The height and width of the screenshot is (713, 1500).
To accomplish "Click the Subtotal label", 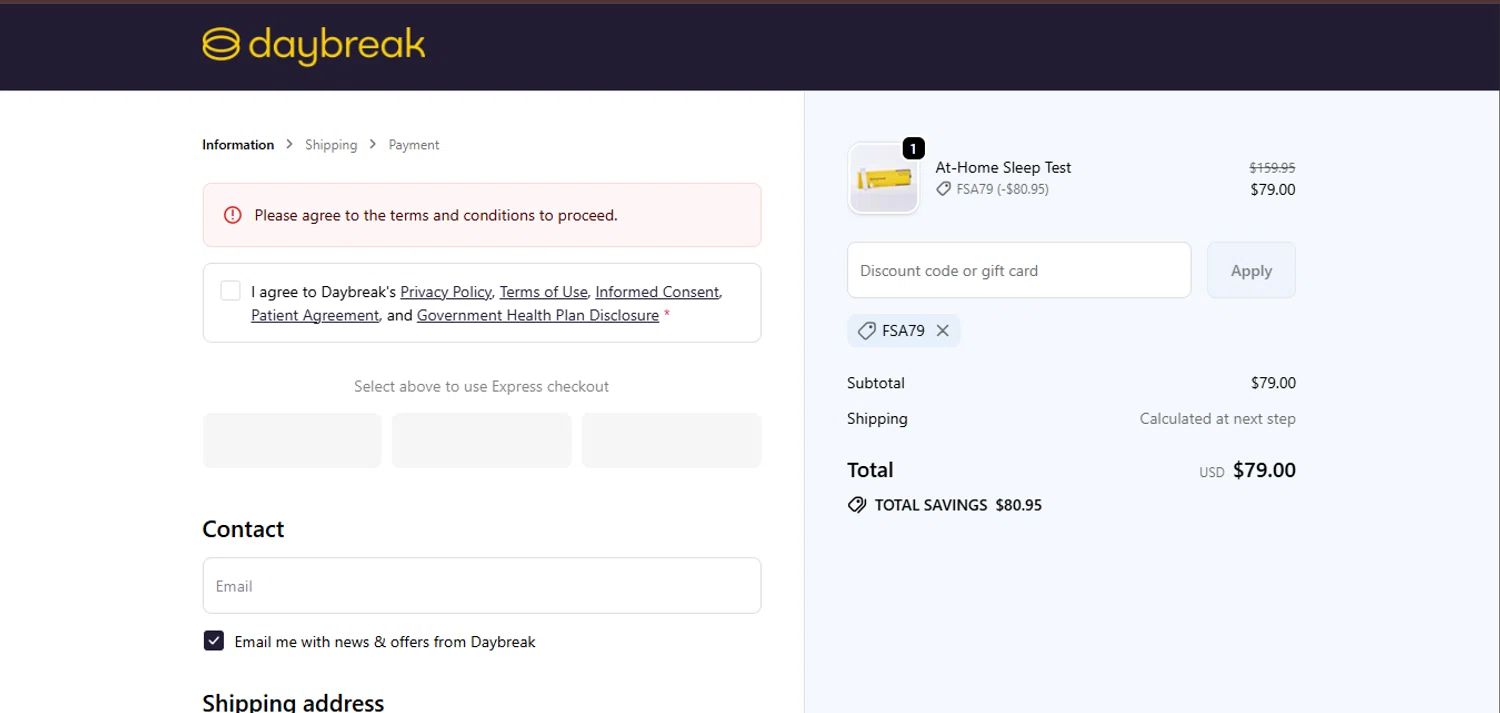I will [x=876, y=383].
